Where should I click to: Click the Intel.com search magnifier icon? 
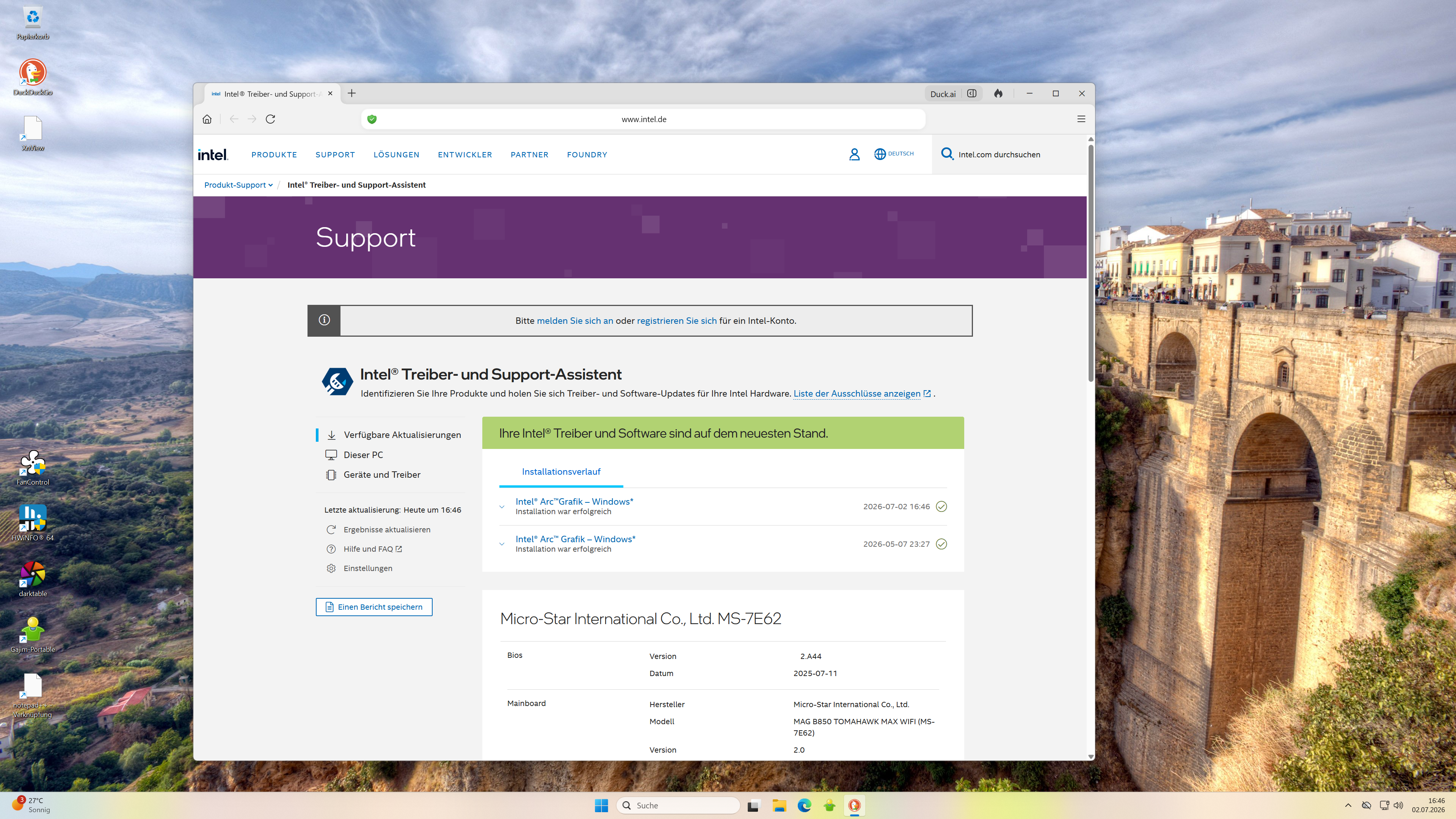coord(947,154)
